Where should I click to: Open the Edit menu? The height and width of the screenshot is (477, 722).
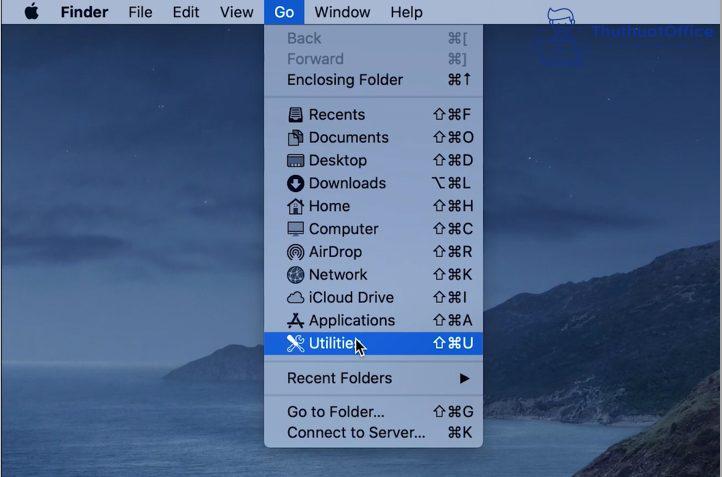coord(186,12)
